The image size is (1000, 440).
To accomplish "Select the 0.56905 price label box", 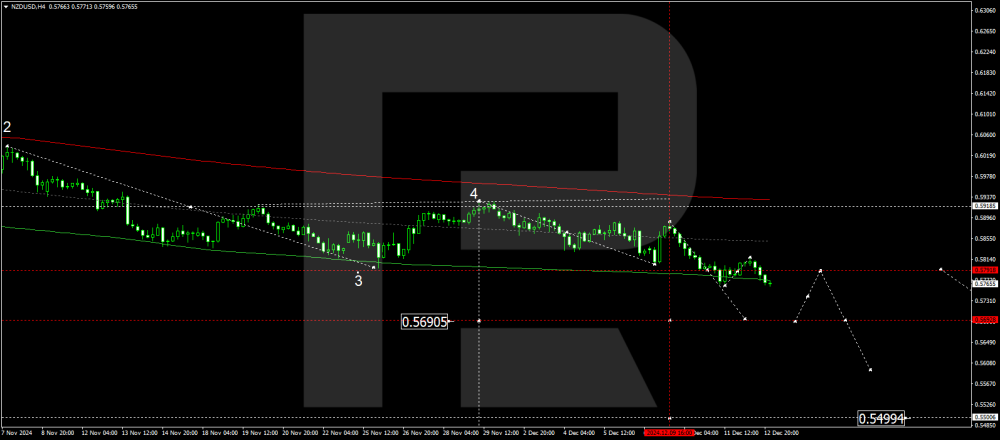I will click(x=425, y=321).
